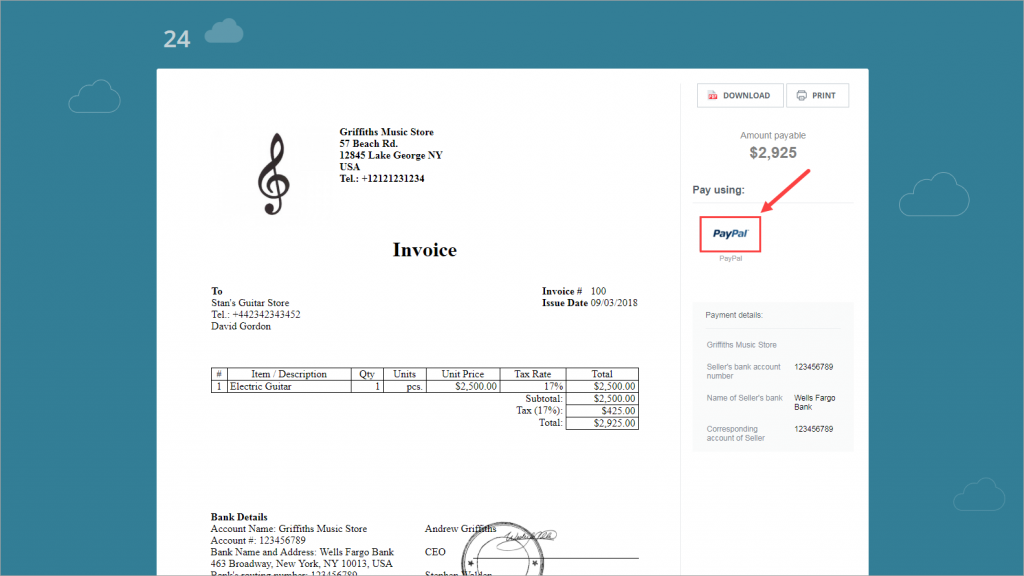
Task: Click the 'Tax (17%):' label
Action: (x=539, y=411)
